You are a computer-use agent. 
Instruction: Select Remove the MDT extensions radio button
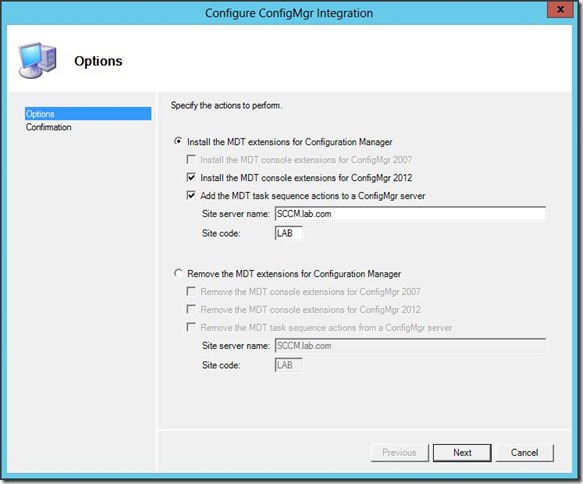click(178, 274)
